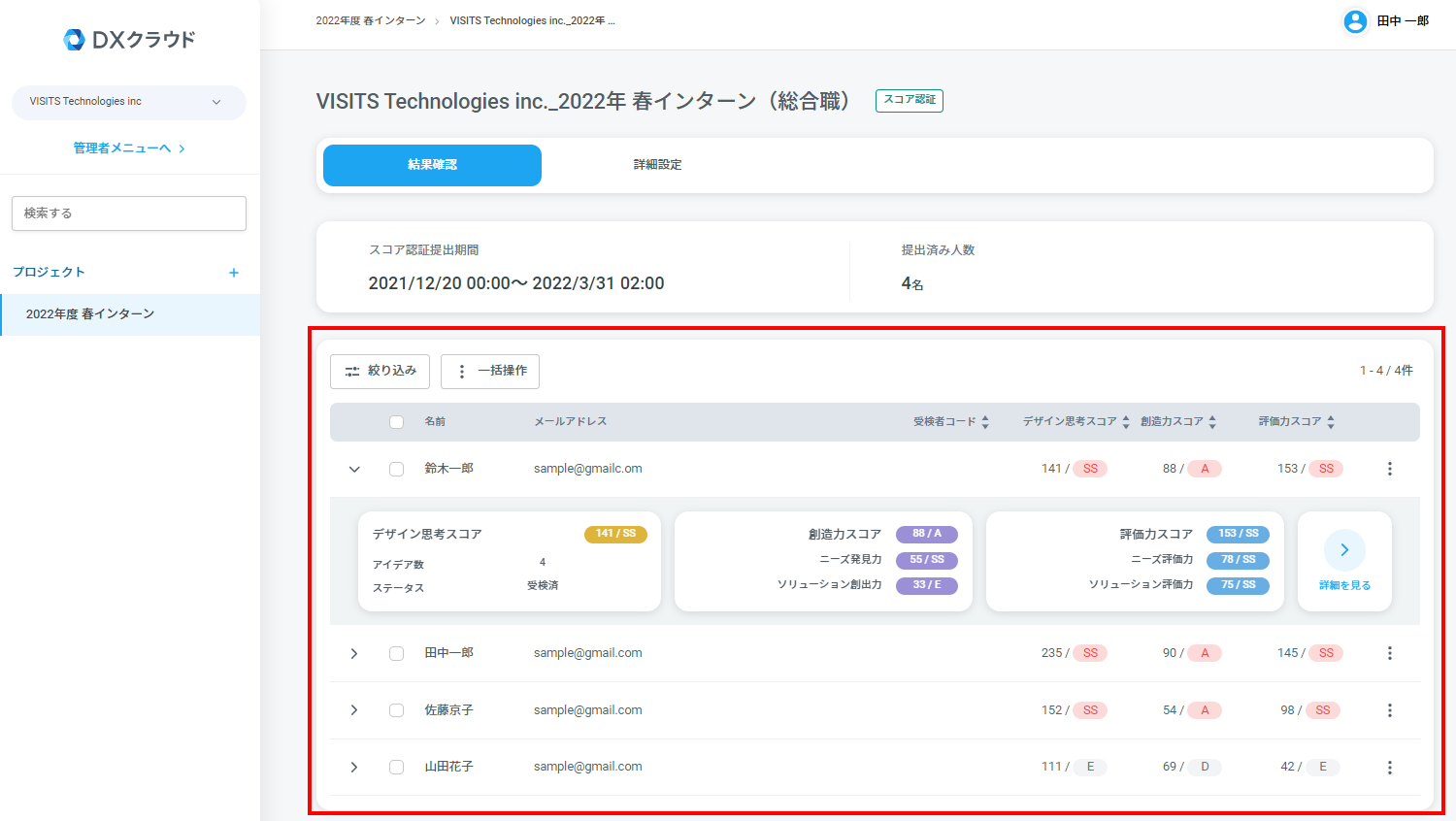Click the VISITS Technologies inc._2022年 breadcrumb
This screenshot has width=1456, height=821.
(532, 20)
